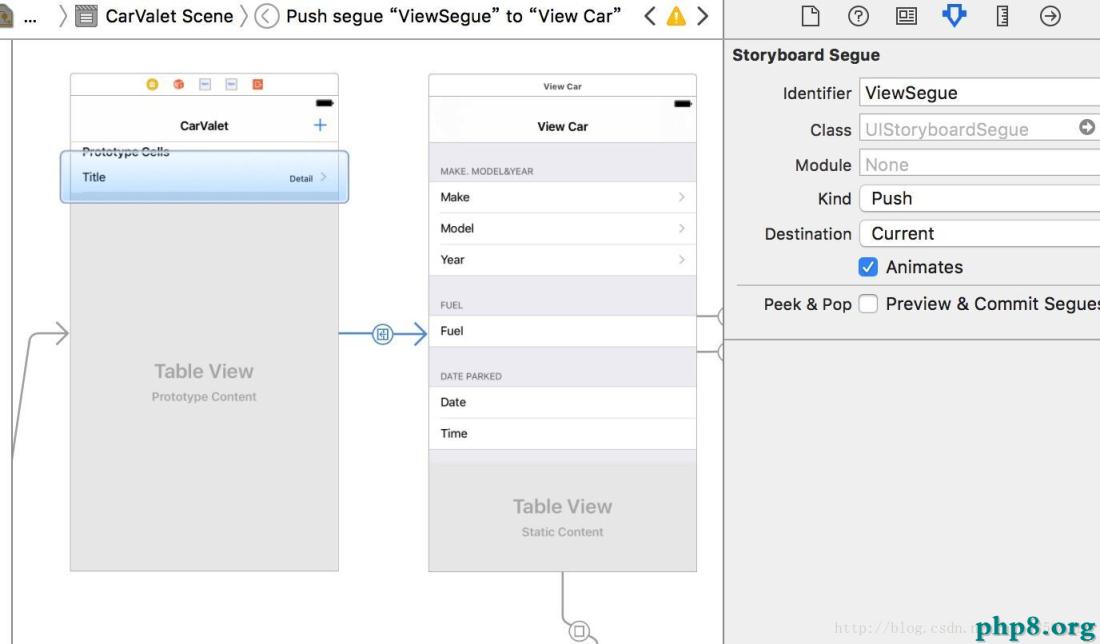Uncheck the Animates checkbox
The image size is (1100, 644).
pyautogui.click(x=868, y=267)
